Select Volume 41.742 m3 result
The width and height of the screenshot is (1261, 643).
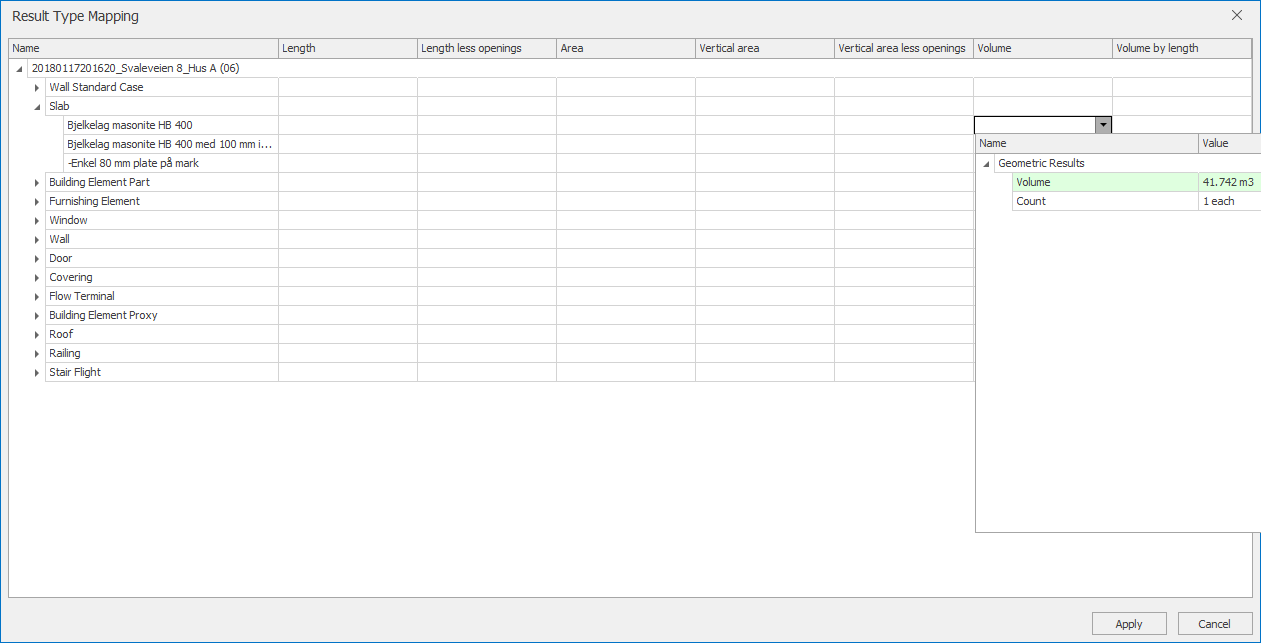(1105, 182)
